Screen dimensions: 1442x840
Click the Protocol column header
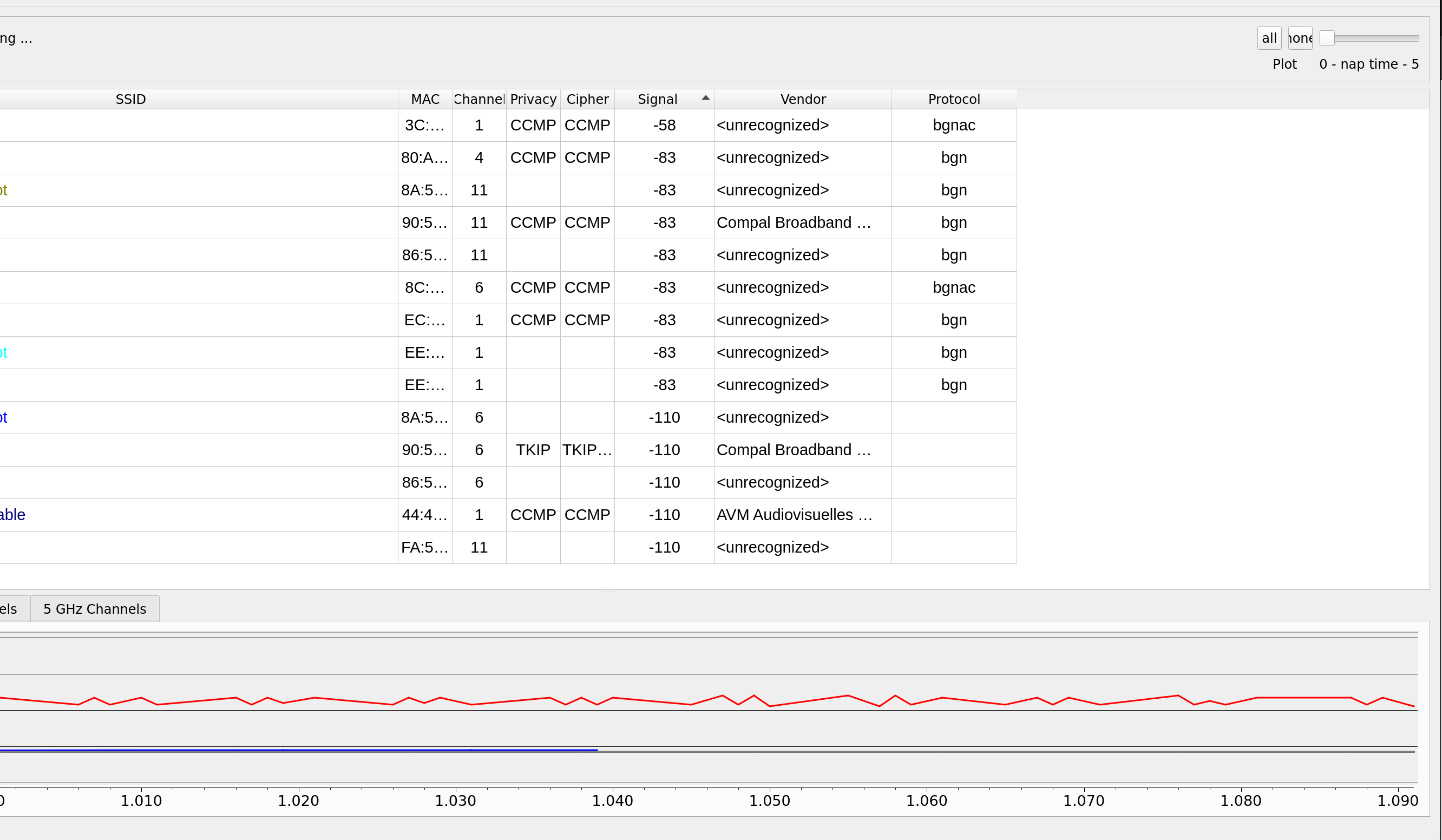point(953,99)
